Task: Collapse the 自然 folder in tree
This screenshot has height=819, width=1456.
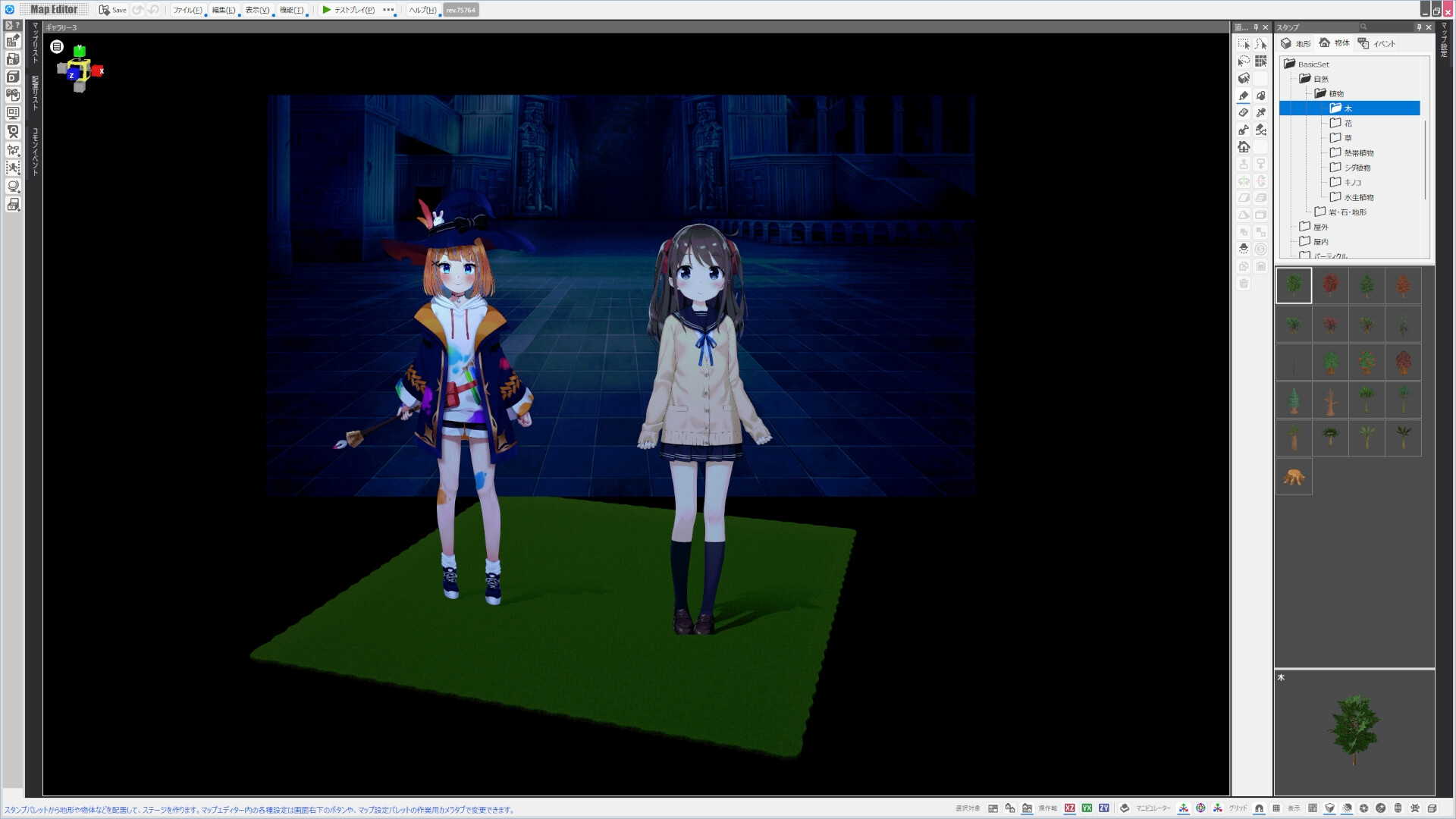Action: [x=1305, y=79]
